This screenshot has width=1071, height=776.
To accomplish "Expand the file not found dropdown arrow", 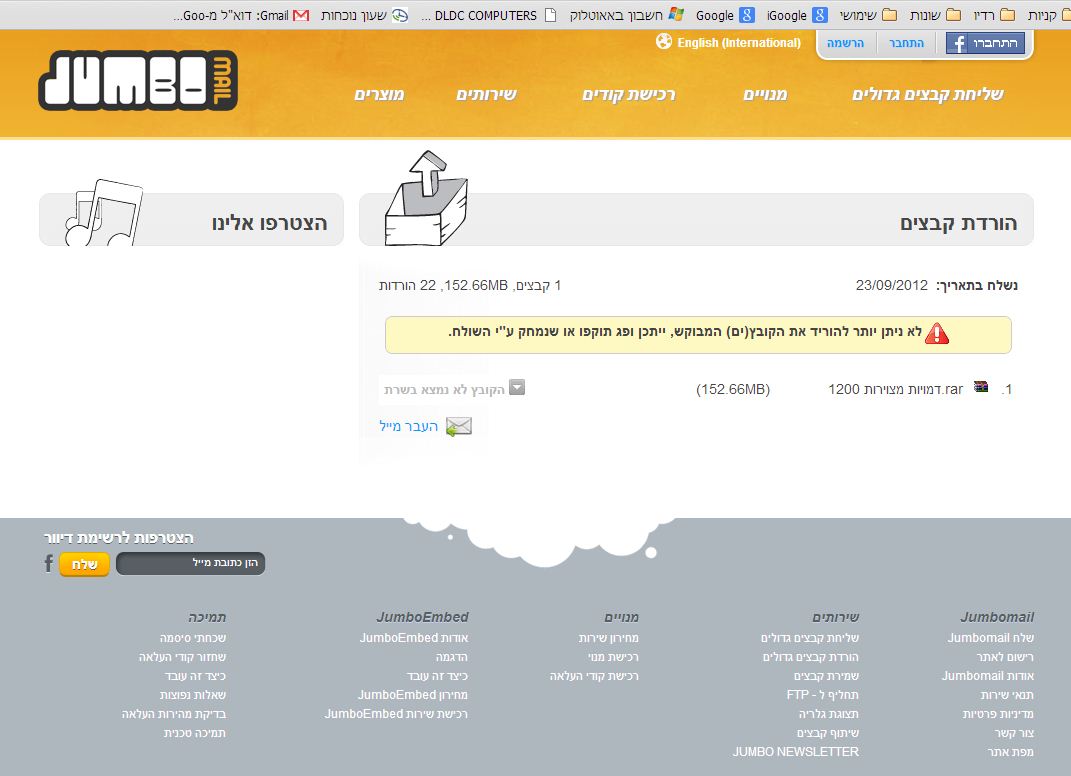I will tap(517, 387).
